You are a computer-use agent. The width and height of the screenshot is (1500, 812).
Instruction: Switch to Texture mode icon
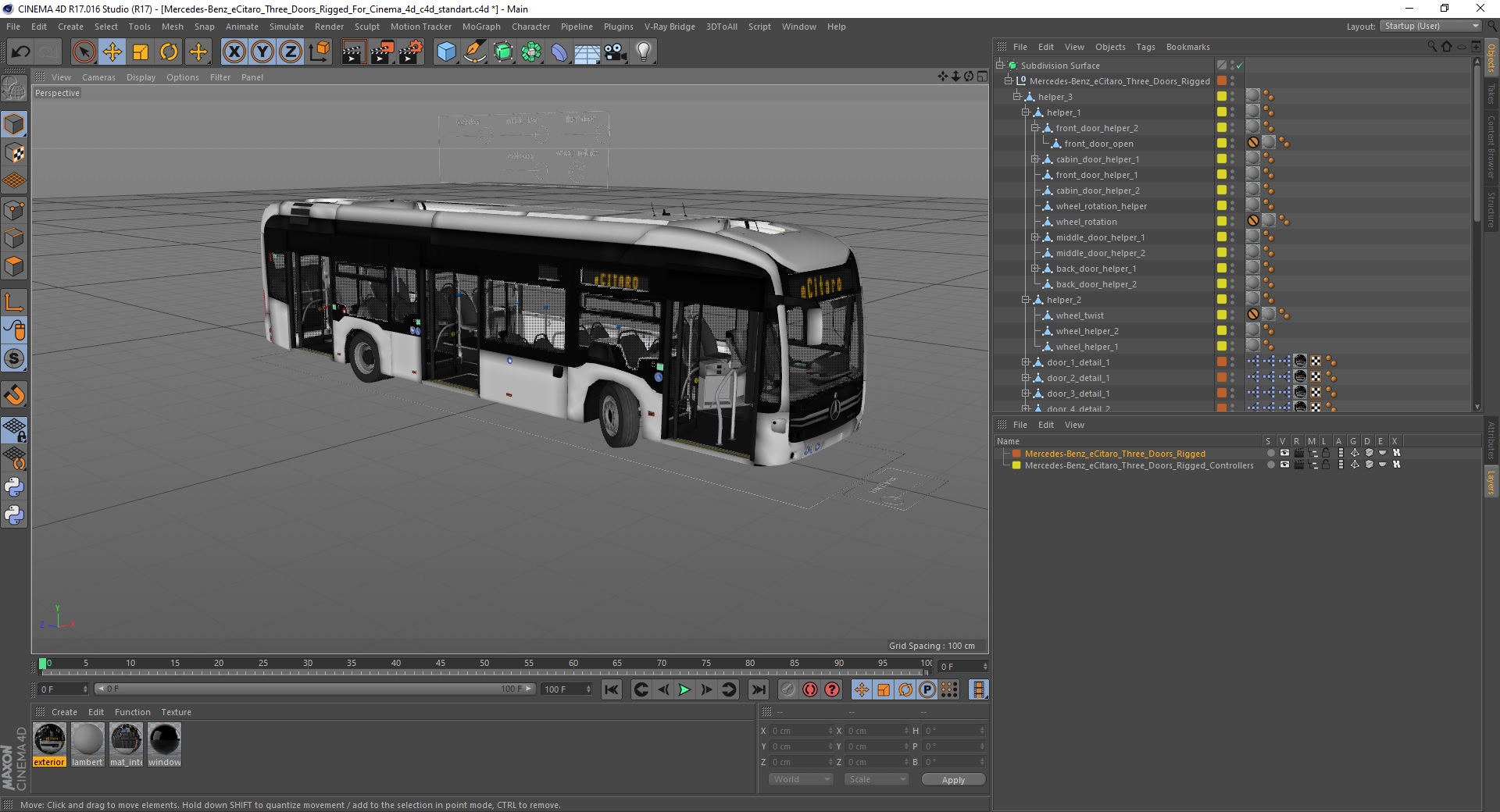point(14,153)
